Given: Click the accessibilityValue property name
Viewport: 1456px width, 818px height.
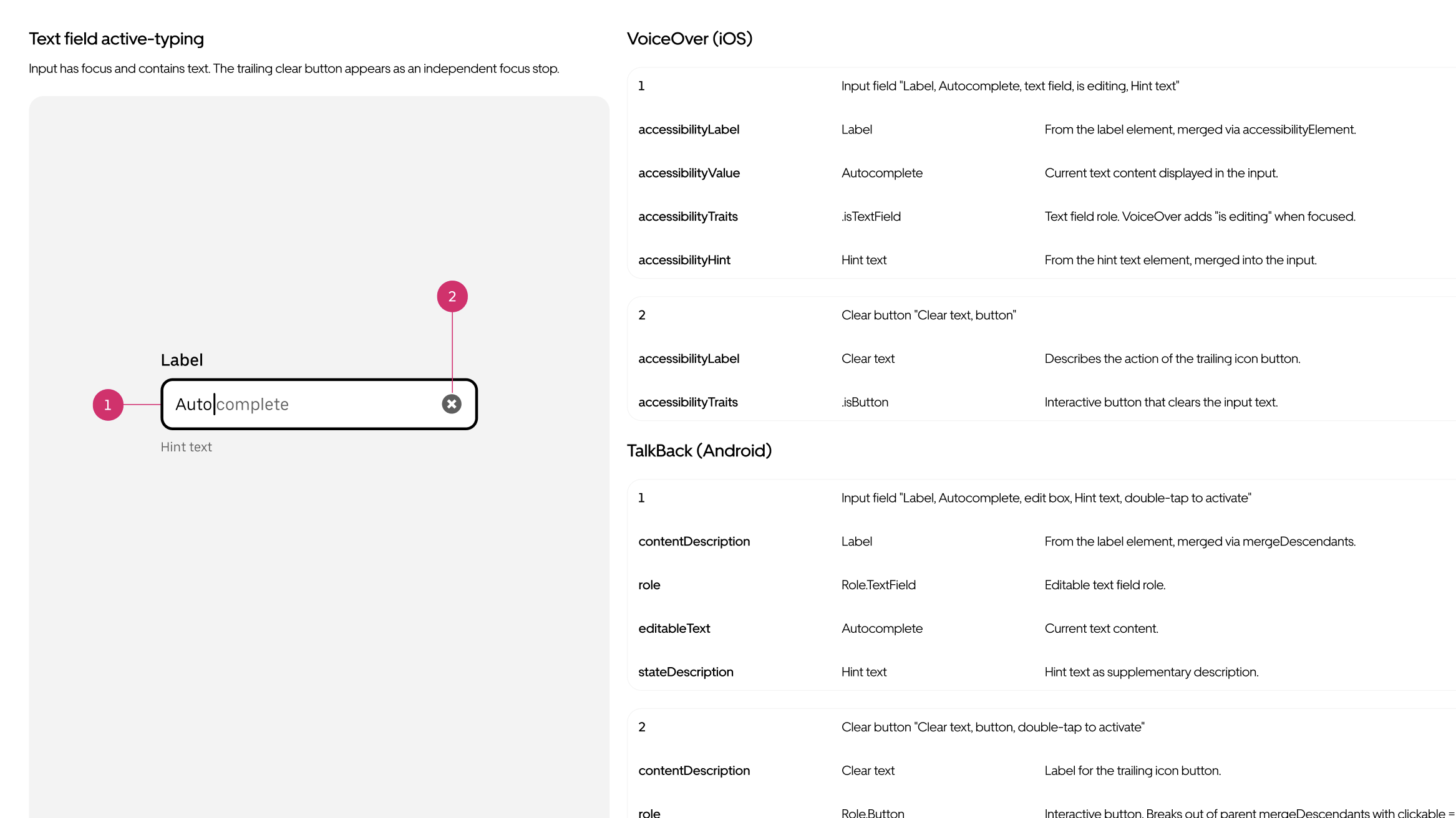Looking at the screenshot, I should pyautogui.click(x=689, y=173).
